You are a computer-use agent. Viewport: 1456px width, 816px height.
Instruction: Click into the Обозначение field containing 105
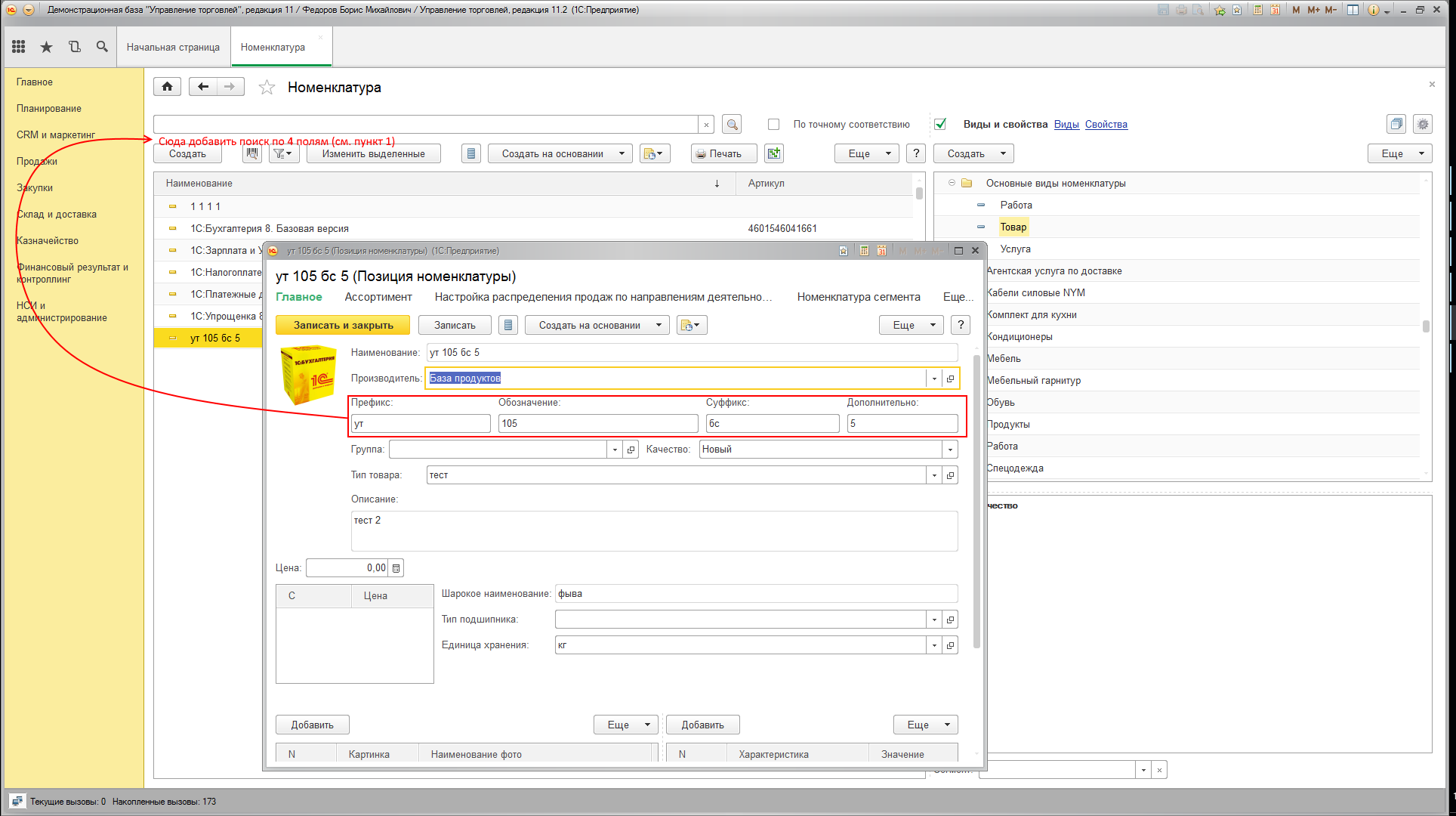pyautogui.click(x=598, y=424)
